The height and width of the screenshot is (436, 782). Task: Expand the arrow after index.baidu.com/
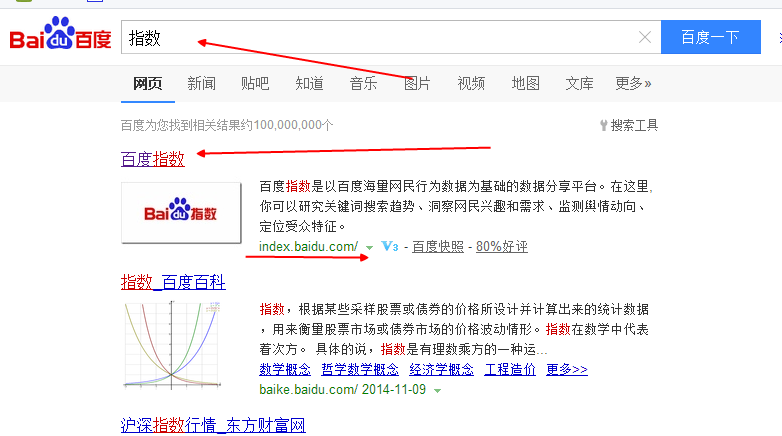coord(369,247)
